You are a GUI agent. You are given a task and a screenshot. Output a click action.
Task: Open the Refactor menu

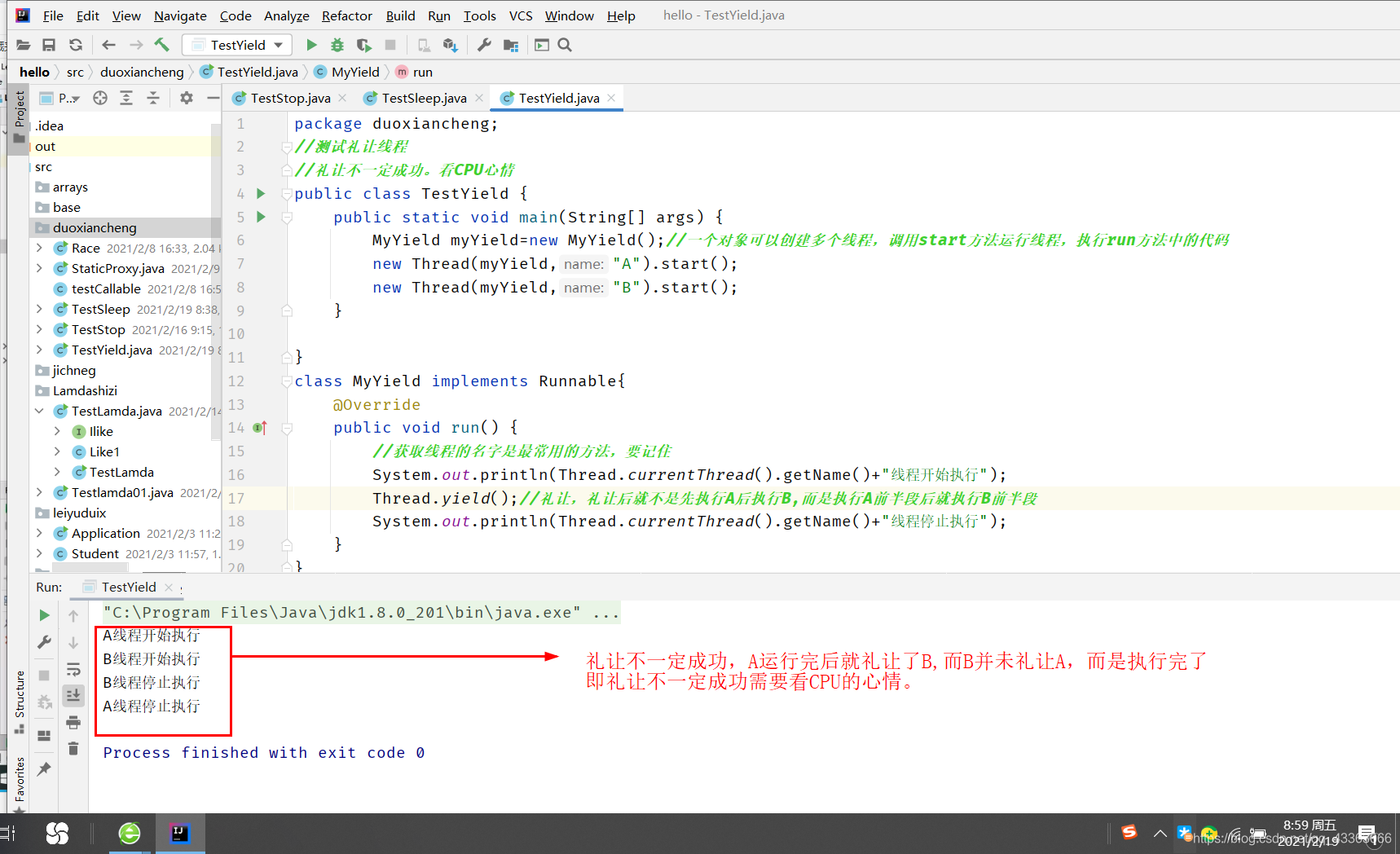346,15
